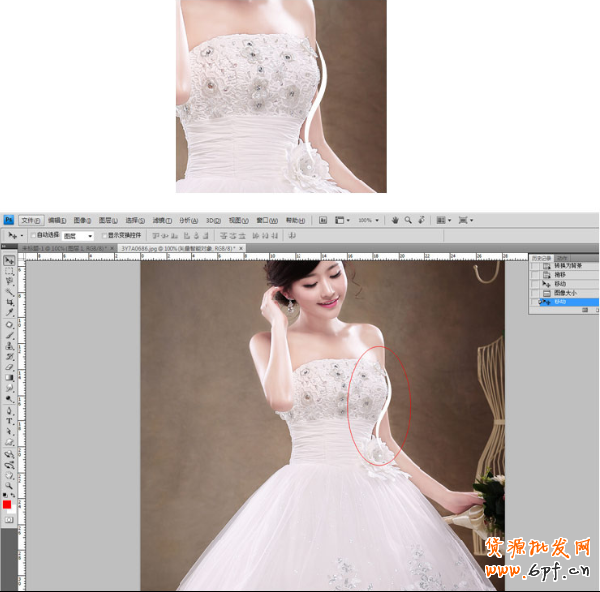
Task: Select the Horizontal Type tool
Action: tap(9, 420)
